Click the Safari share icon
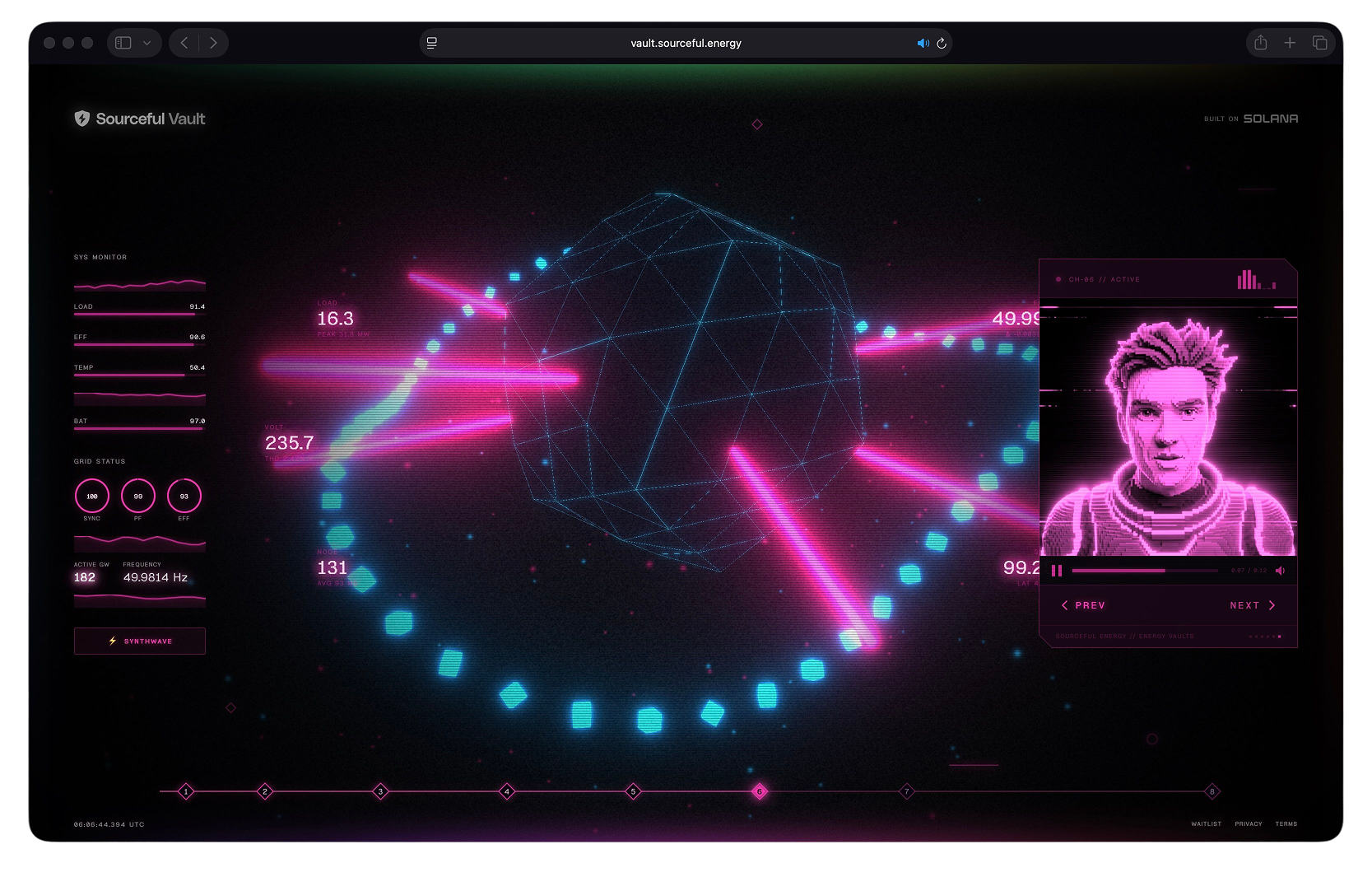 (1260, 43)
